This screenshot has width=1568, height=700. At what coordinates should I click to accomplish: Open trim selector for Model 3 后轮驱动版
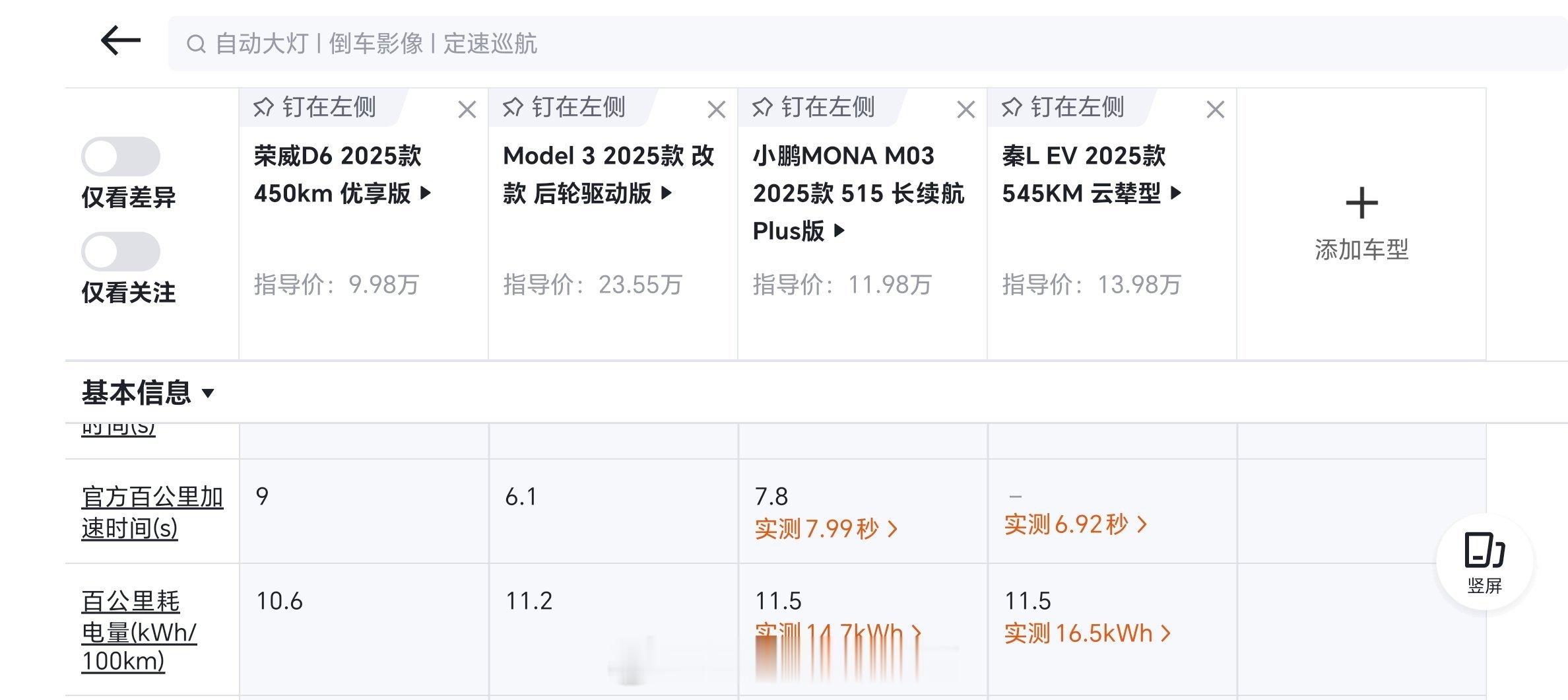pos(608,174)
